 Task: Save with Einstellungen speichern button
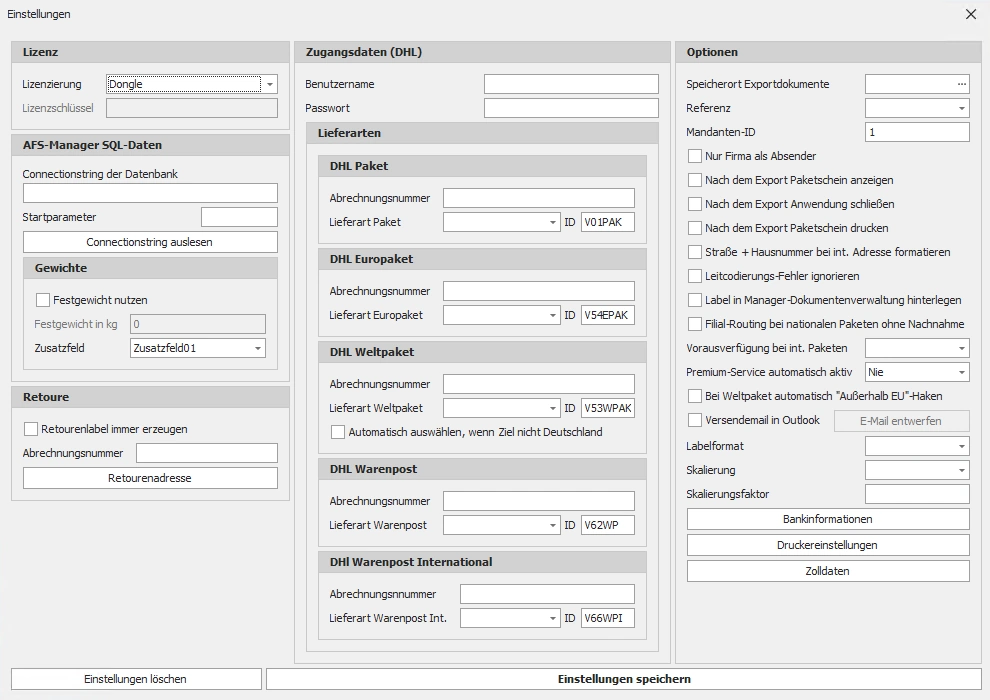[624, 679]
